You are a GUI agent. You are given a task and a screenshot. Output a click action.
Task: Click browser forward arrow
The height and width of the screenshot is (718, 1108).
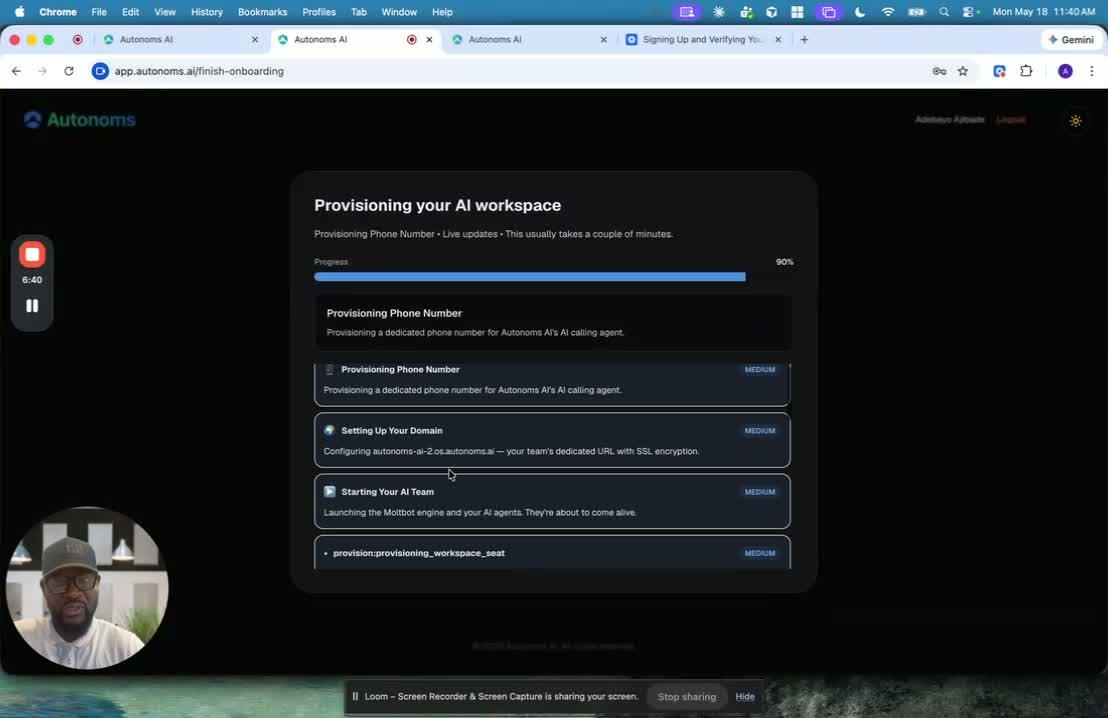click(42, 71)
